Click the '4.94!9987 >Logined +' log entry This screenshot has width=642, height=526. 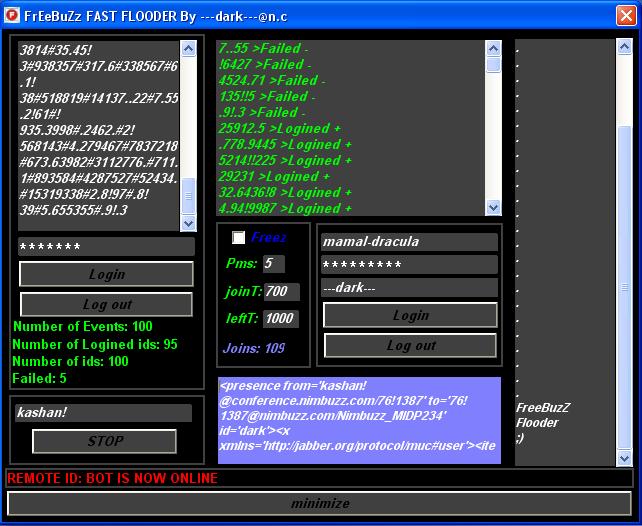pos(285,209)
